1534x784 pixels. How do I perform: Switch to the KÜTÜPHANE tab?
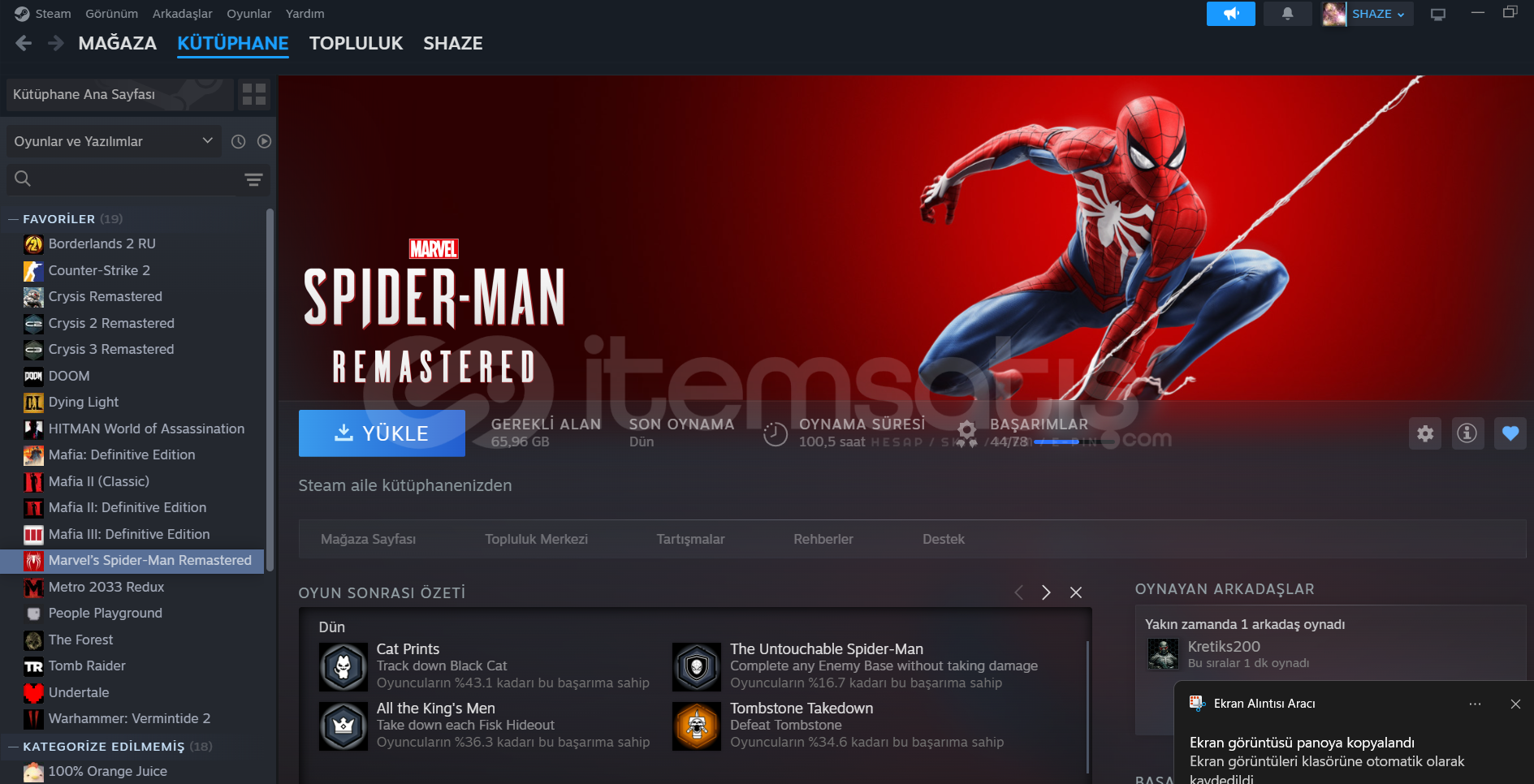[233, 43]
